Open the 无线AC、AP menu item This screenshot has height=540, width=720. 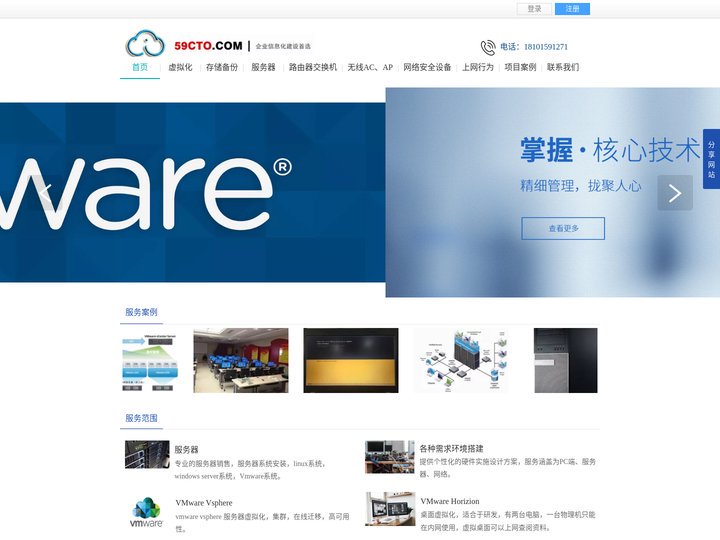point(370,68)
